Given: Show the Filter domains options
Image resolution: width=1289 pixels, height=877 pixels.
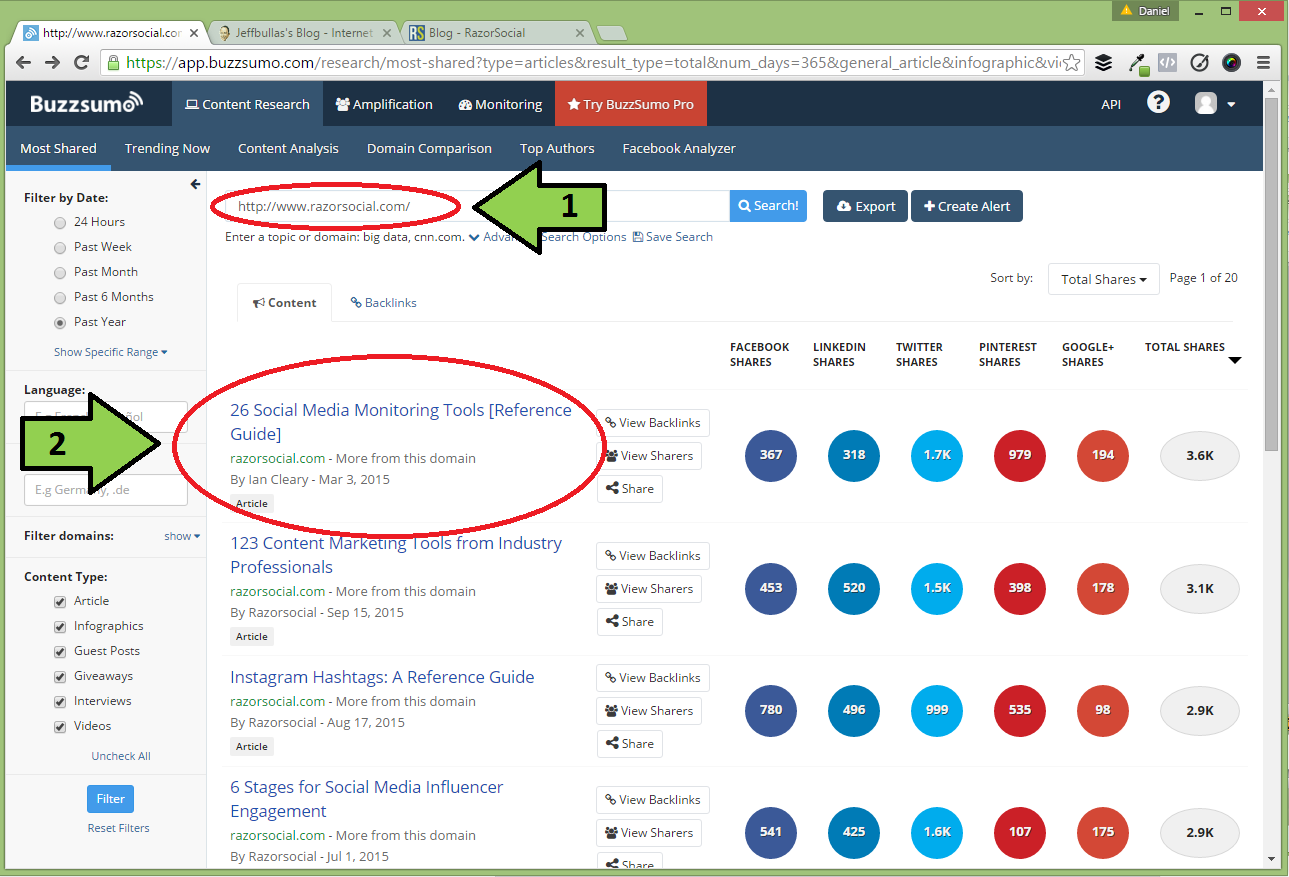Looking at the screenshot, I should [x=181, y=536].
